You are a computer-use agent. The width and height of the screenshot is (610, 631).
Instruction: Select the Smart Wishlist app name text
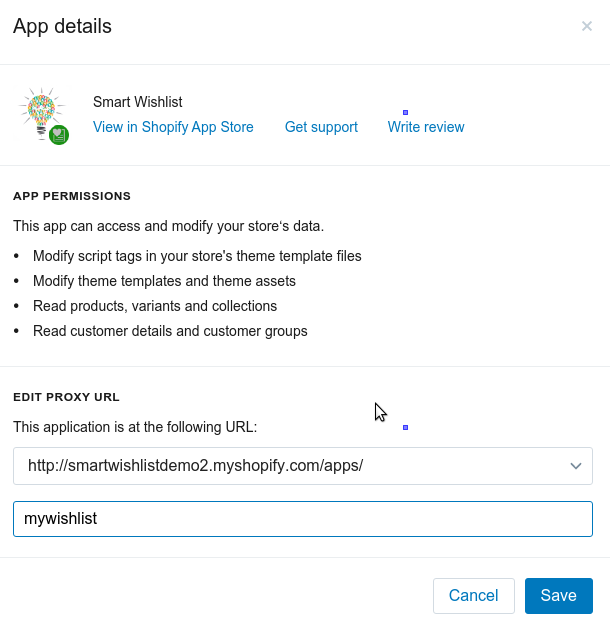point(138,102)
